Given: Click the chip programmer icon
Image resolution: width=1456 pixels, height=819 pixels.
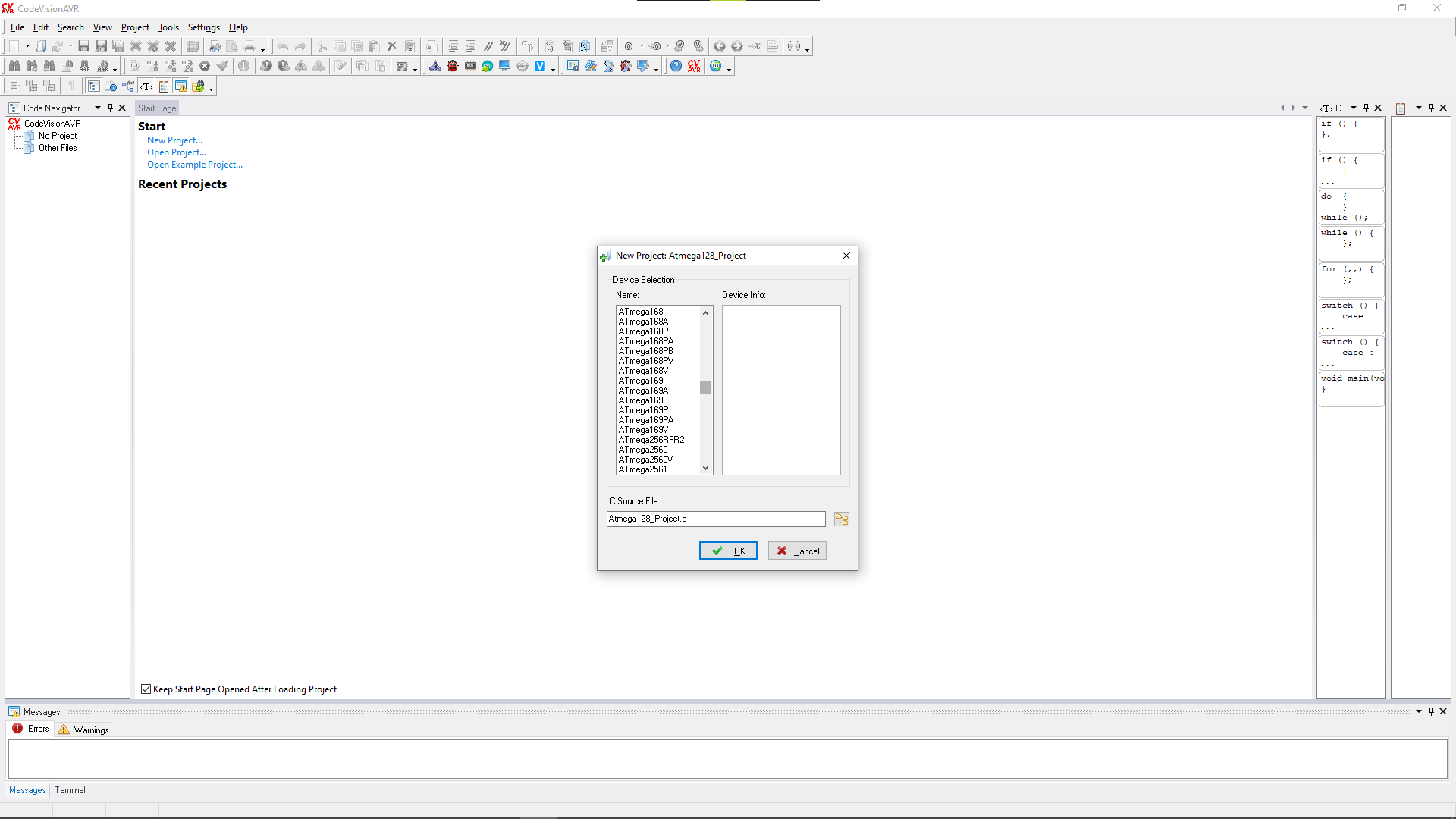Looking at the screenshot, I should tap(470, 66).
